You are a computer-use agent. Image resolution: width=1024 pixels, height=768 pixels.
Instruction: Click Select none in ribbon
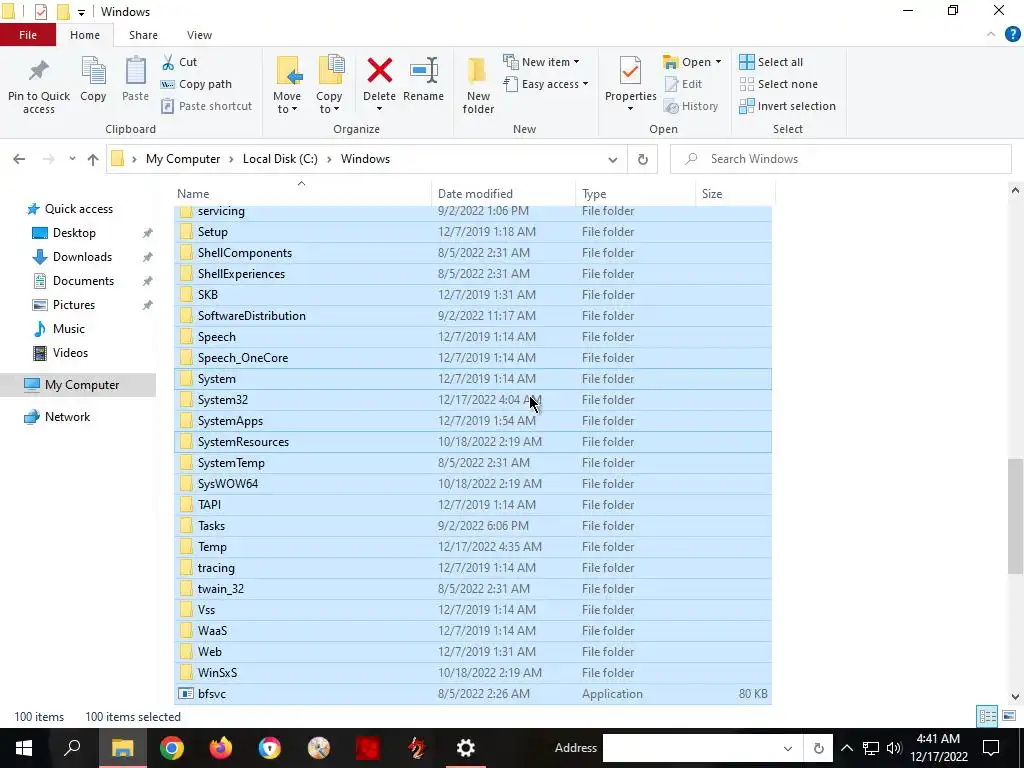coord(778,84)
